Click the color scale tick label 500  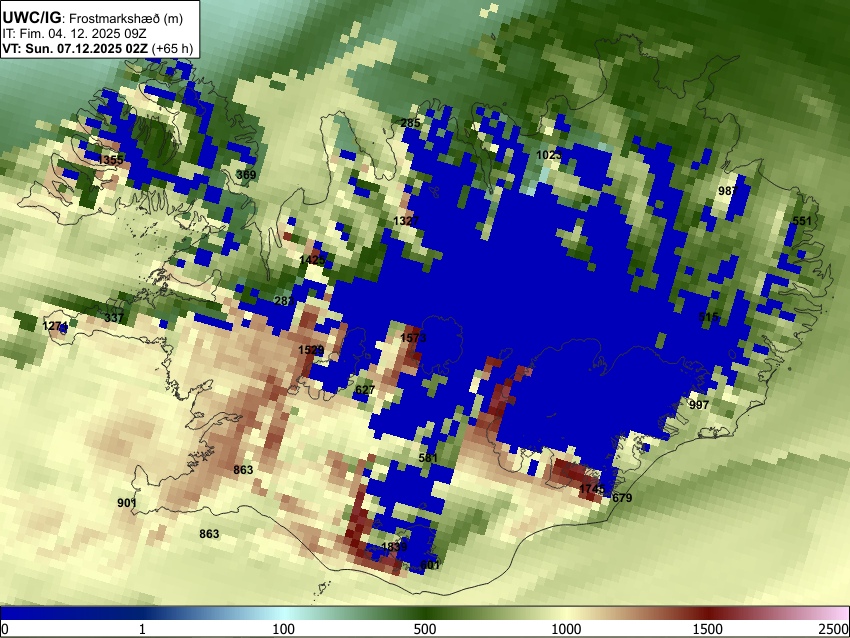(424, 629)
